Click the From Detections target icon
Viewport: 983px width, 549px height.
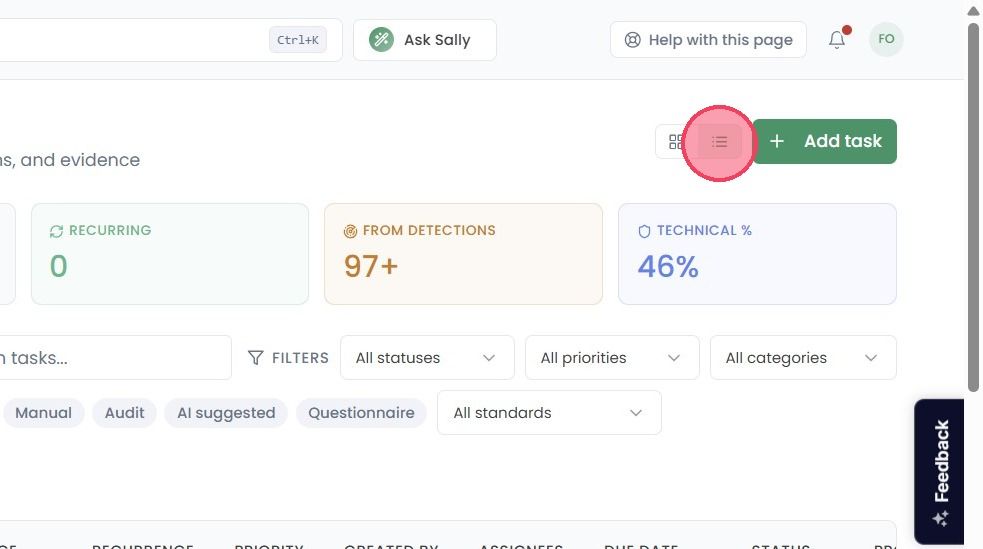coord(350,231)
